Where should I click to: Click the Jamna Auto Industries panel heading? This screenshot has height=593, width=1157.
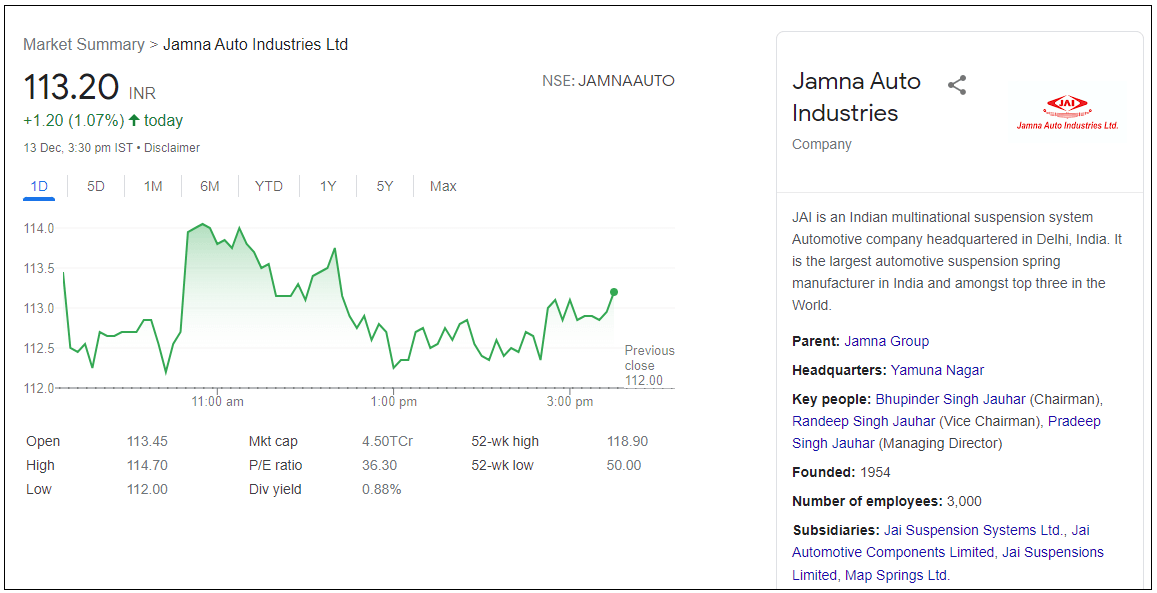tap(856, 97)
